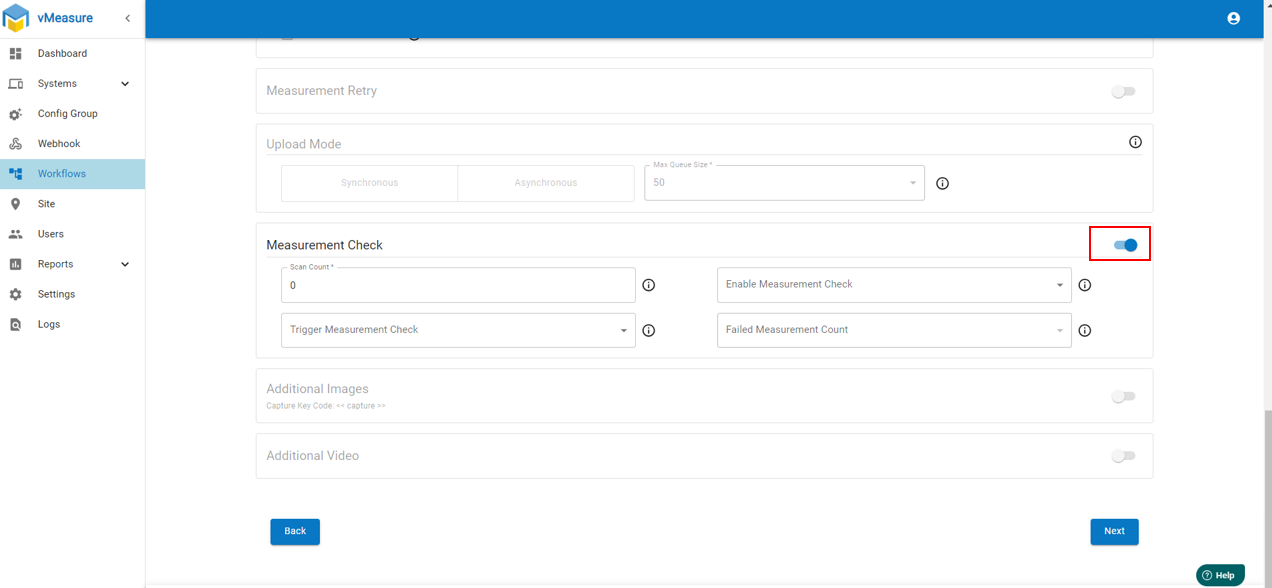Open Site menu item
This screenshot has width=1272, height=588.
pos(72,203)
